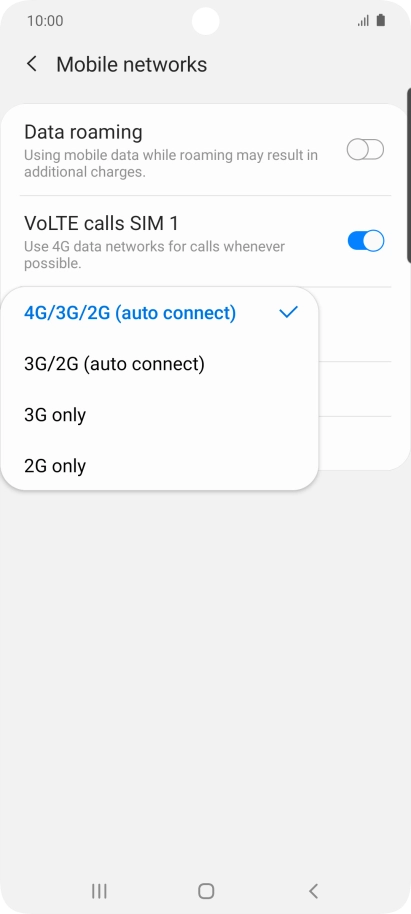Tap the navigation bar back chevron
The image size is (411, 914).
(x=313, y=891)
